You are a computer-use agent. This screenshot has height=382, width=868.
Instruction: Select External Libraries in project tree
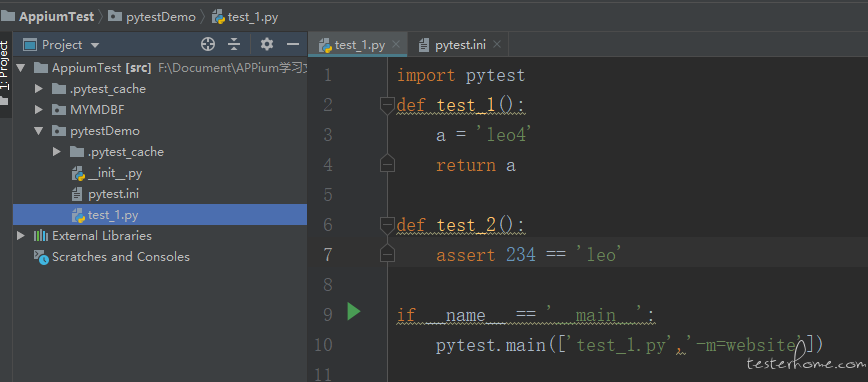point(101,236)
